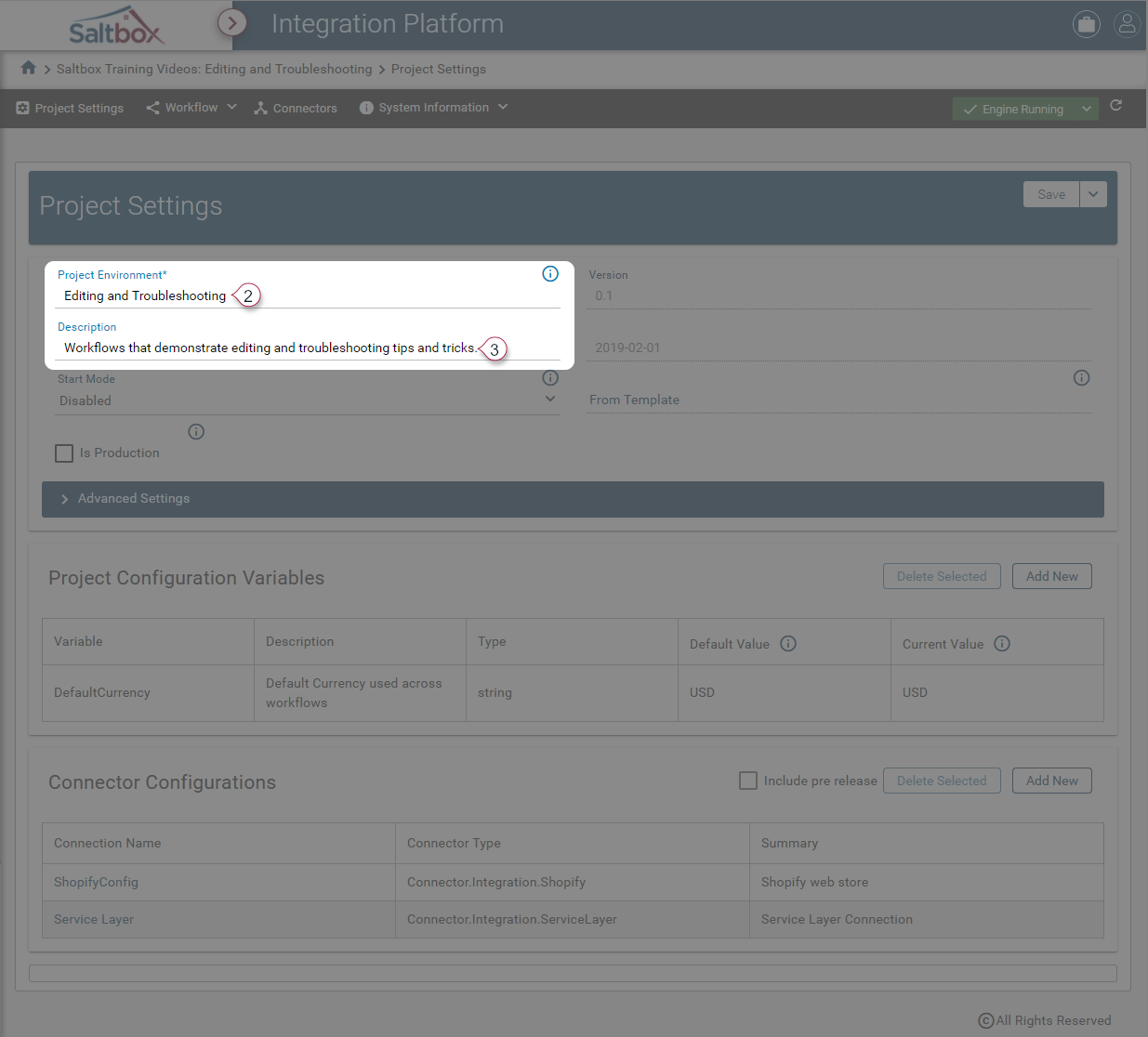1148x1037 pixels.
Task: Click Delete Selected for configuration variables
Action: [x=942, y=576]
